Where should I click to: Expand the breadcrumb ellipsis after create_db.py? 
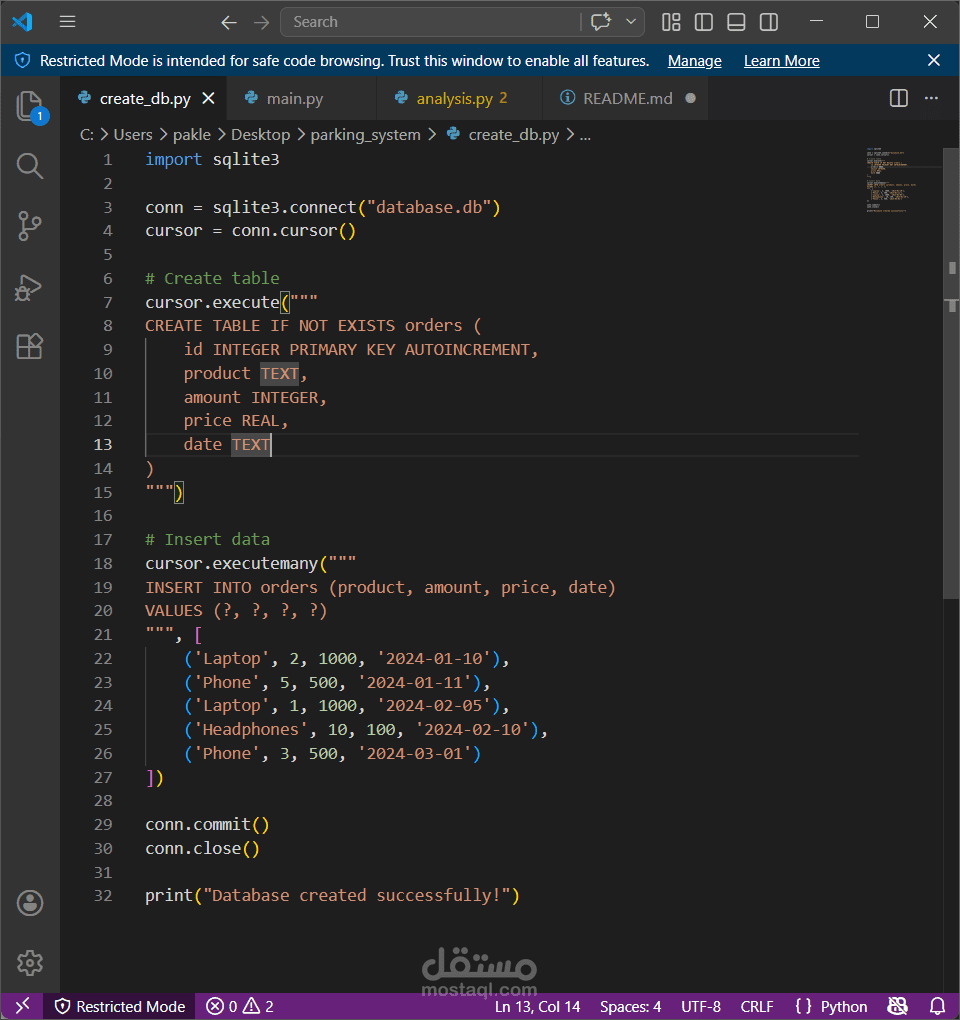[x=585, y=135]
